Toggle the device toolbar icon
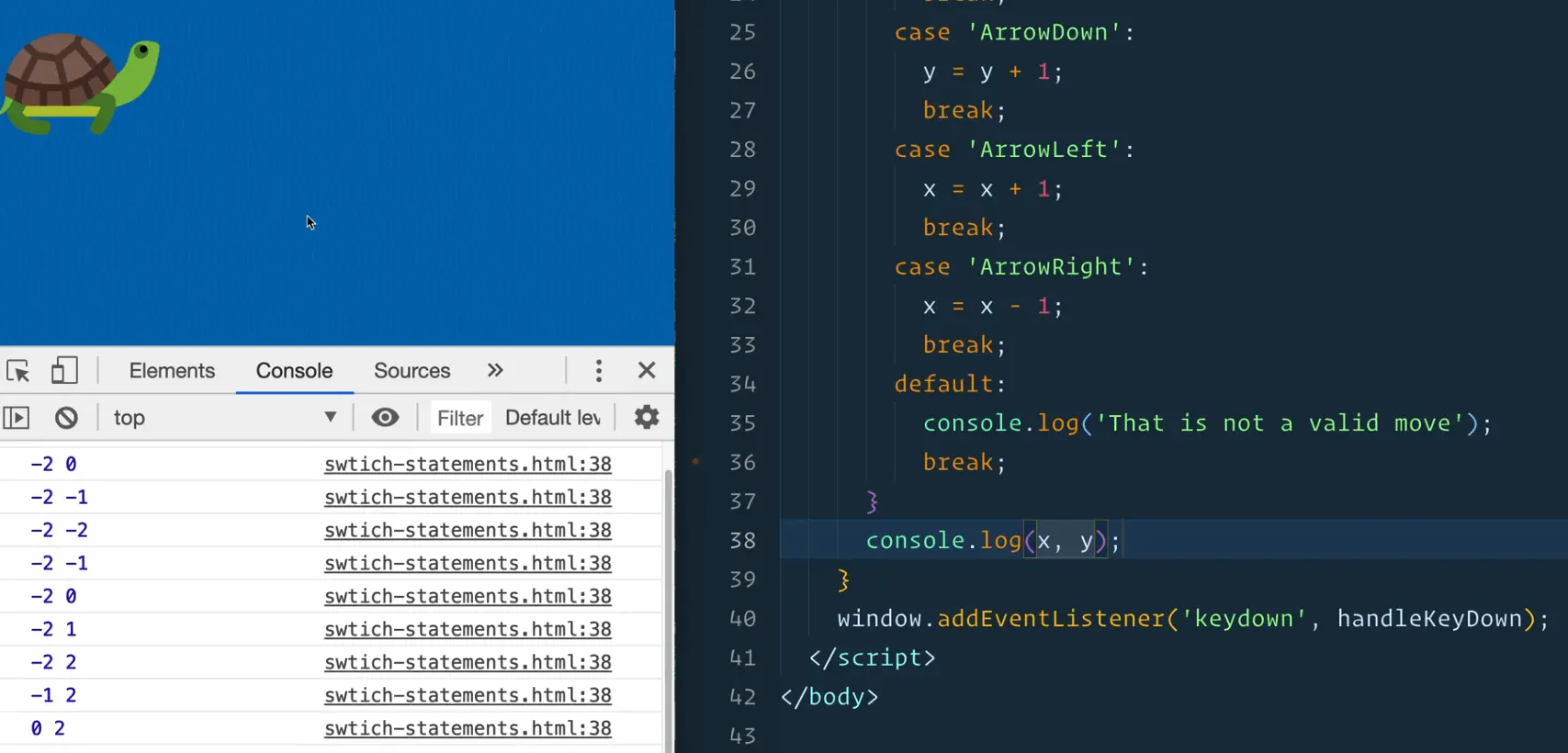Viewport: 1568px width, 753px height. coord(63,371)
